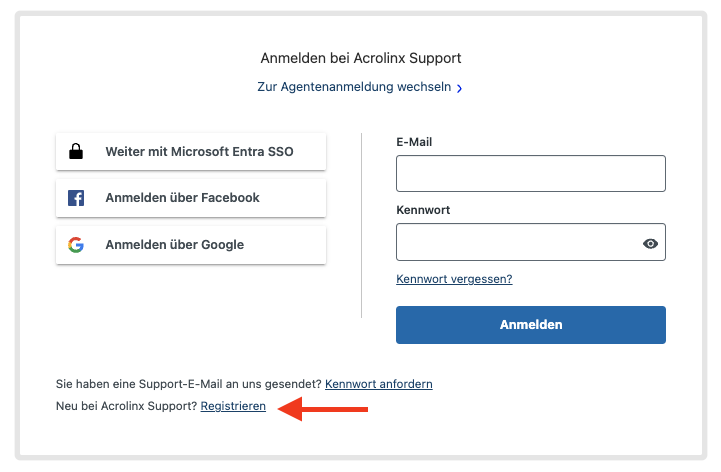Click the blue Anmelden button
Viewport: 721px width, 472px height.
tap(531, 325)
